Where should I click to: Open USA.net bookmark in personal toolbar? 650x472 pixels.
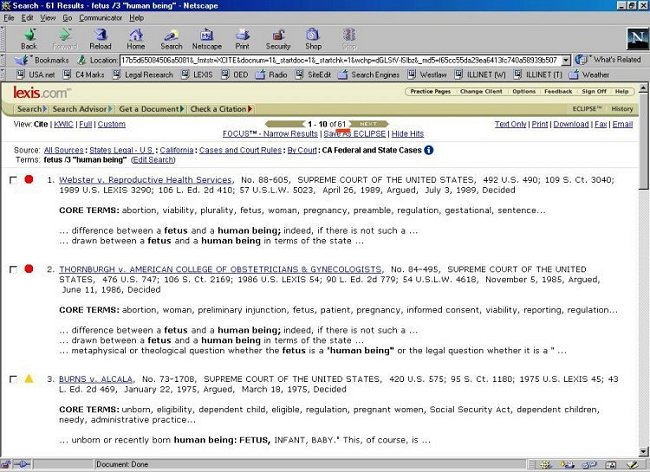36,75
